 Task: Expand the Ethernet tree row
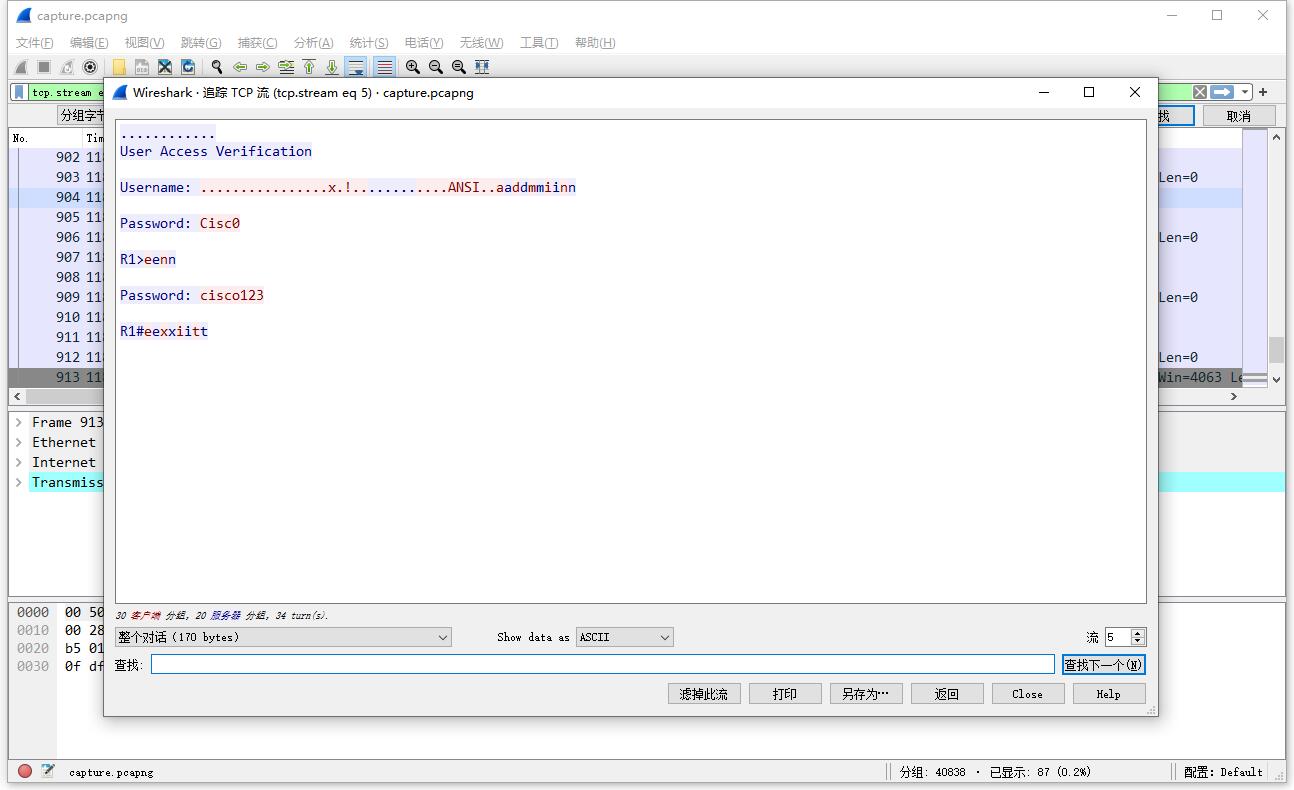point(19,442)
